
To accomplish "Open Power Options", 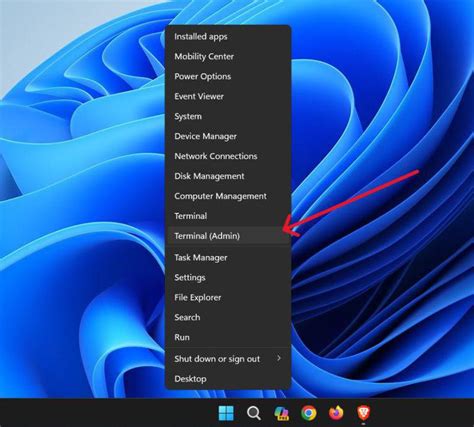I will coord(228,77).
